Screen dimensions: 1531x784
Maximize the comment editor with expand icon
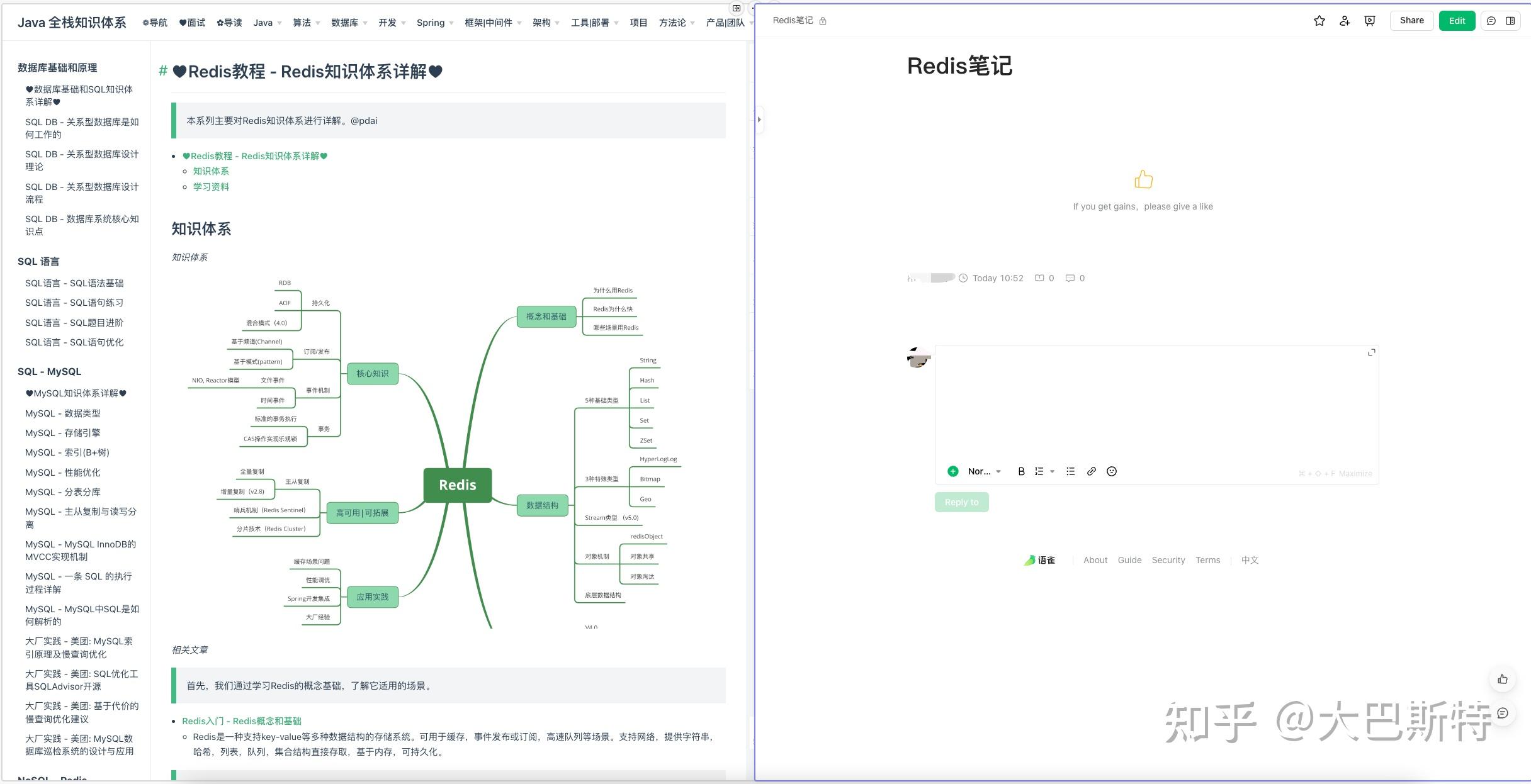(x=1372, y=352)
